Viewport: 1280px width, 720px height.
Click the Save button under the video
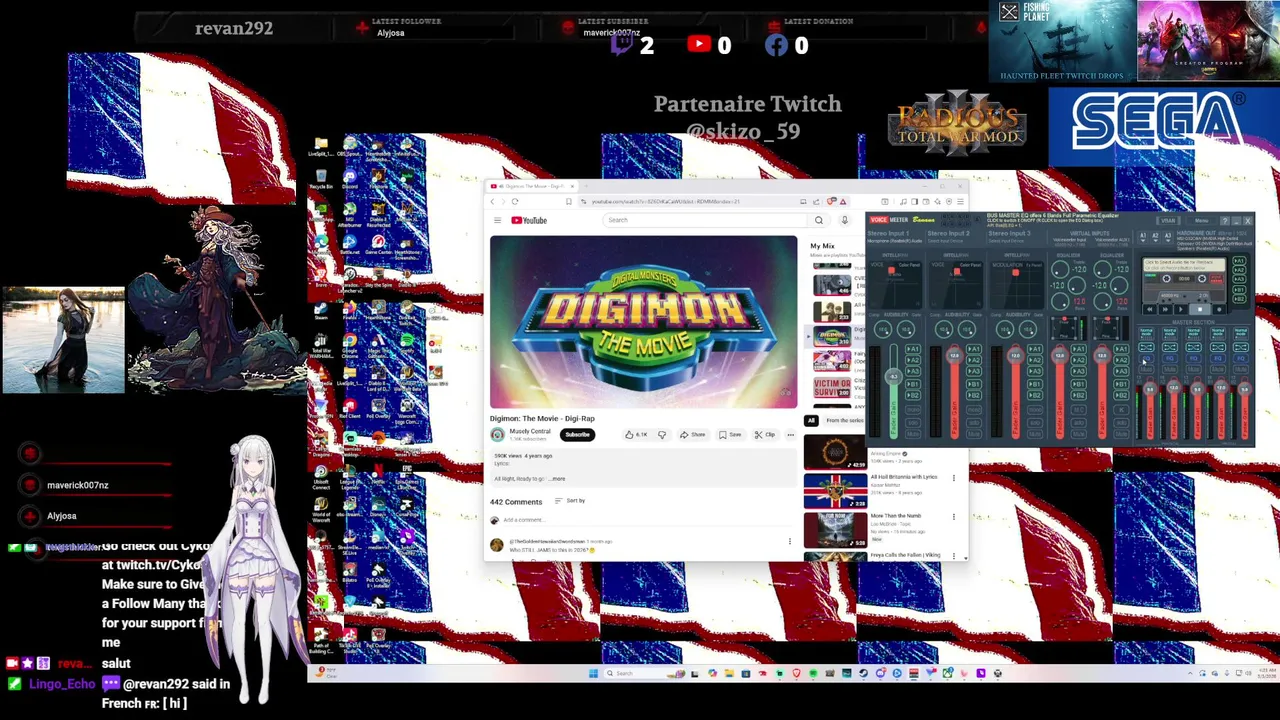(x=730, y=435)
